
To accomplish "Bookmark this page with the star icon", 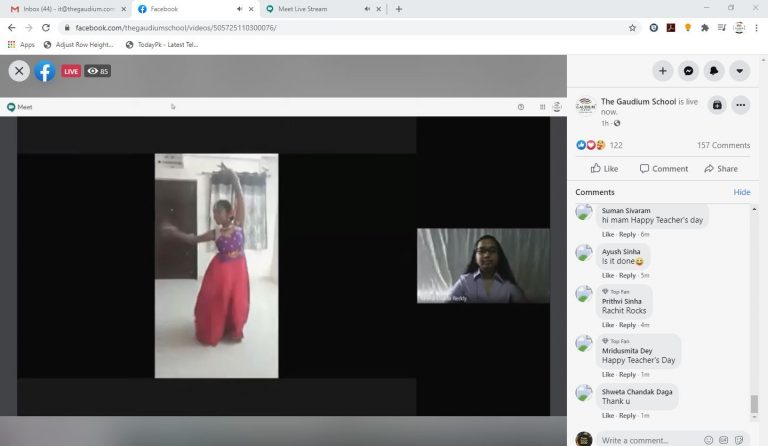I will point(632,28).
